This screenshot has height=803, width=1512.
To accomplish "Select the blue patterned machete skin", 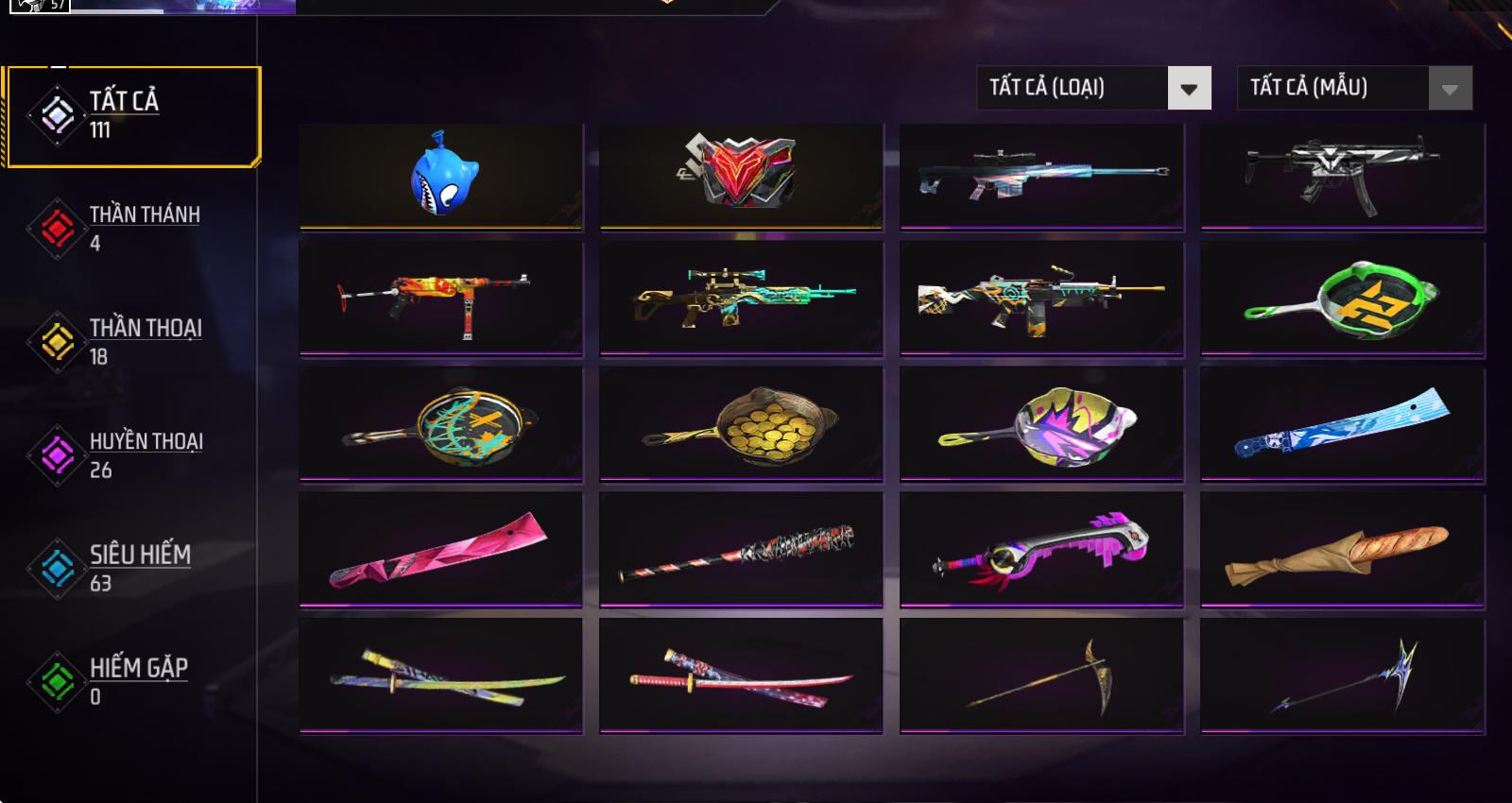I will (1343, 424).
